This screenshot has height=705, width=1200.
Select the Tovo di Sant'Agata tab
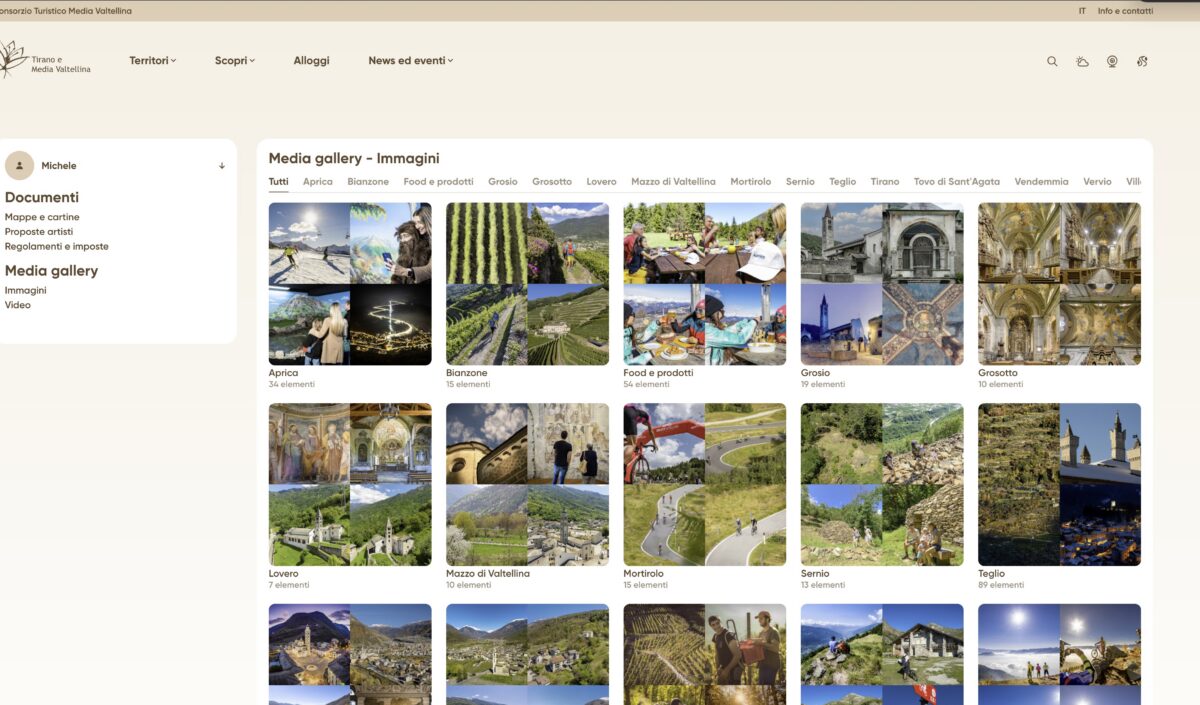[957, 182]
